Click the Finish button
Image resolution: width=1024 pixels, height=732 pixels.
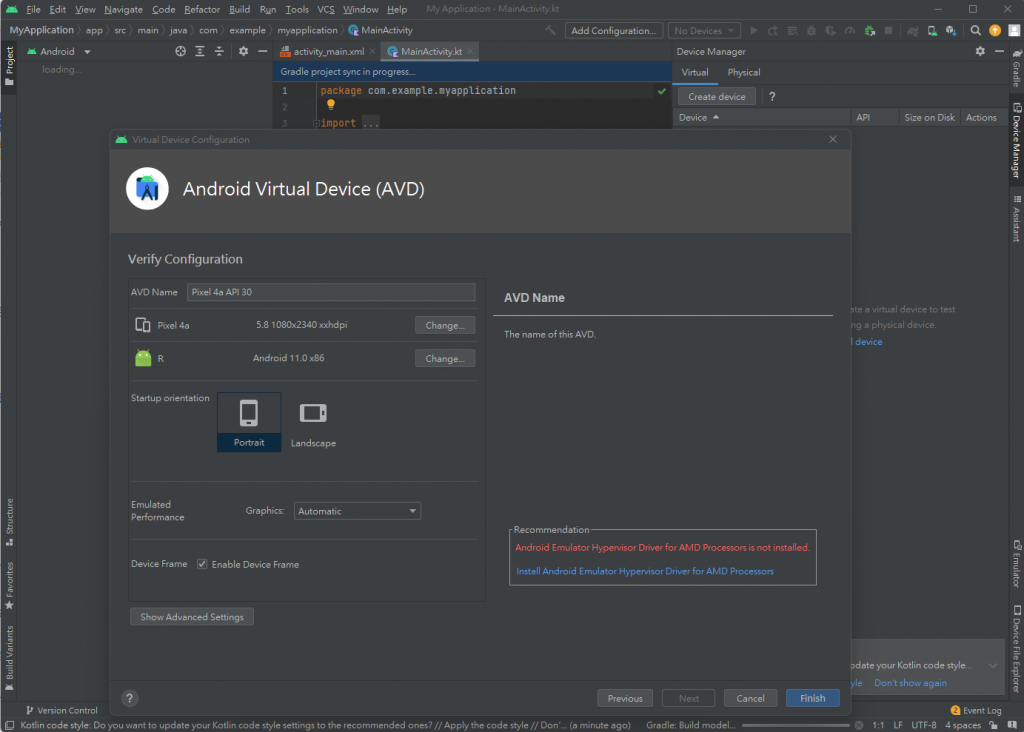pyautogui.click(x=812, y=698)
